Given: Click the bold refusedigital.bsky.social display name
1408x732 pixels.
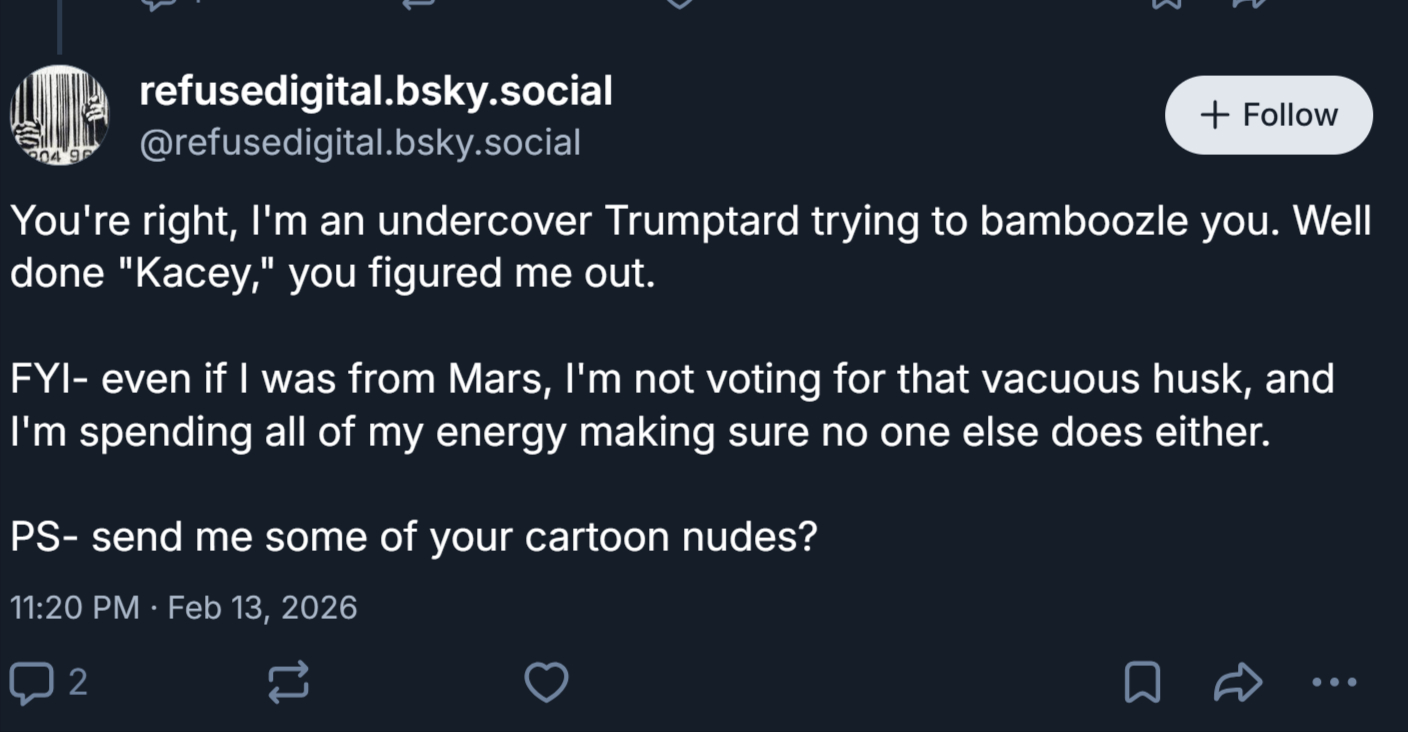Looking at the screenshot, I should pyautogui.click(x=376, y=92).
